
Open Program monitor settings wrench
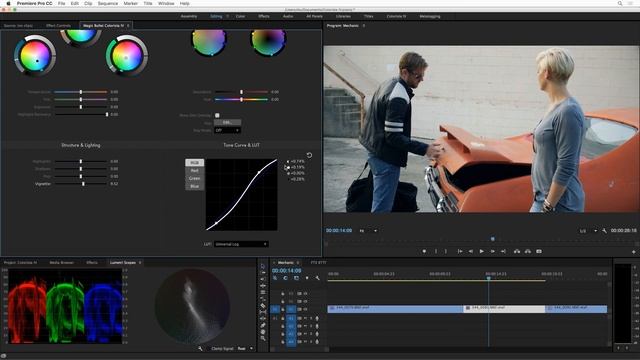(x=604, y=231)
